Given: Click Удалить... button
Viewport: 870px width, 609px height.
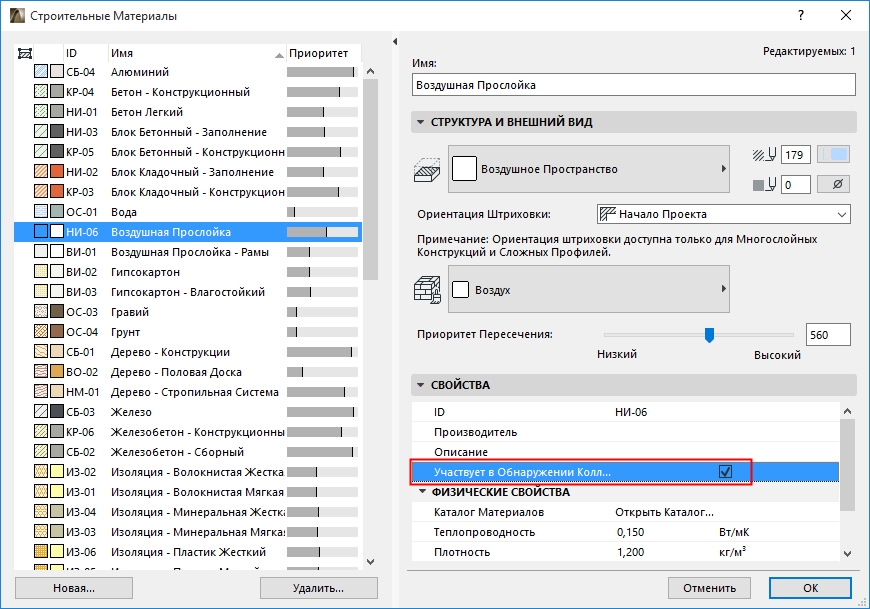Looking at the screenshot, I should (318, 588).
